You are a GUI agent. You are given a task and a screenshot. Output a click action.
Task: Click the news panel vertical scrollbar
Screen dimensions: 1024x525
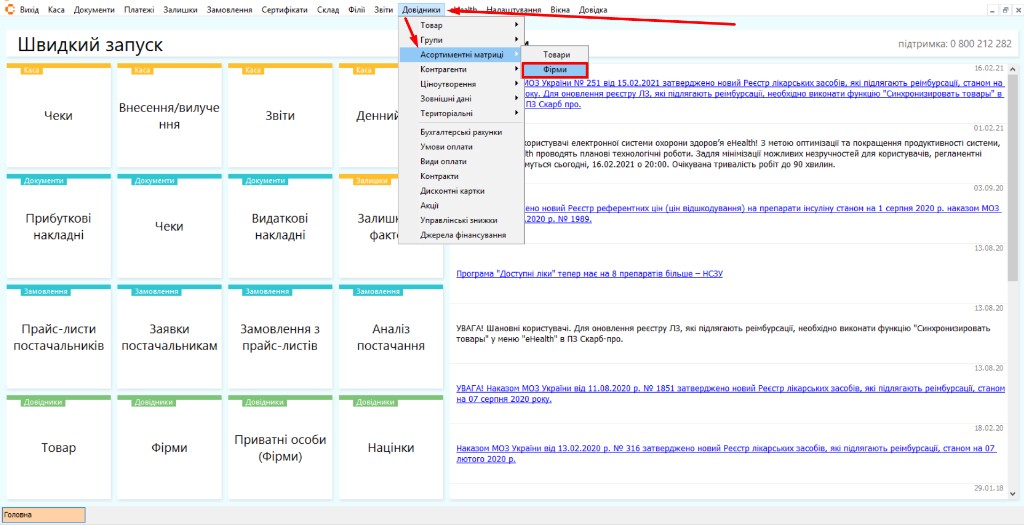1013,281
